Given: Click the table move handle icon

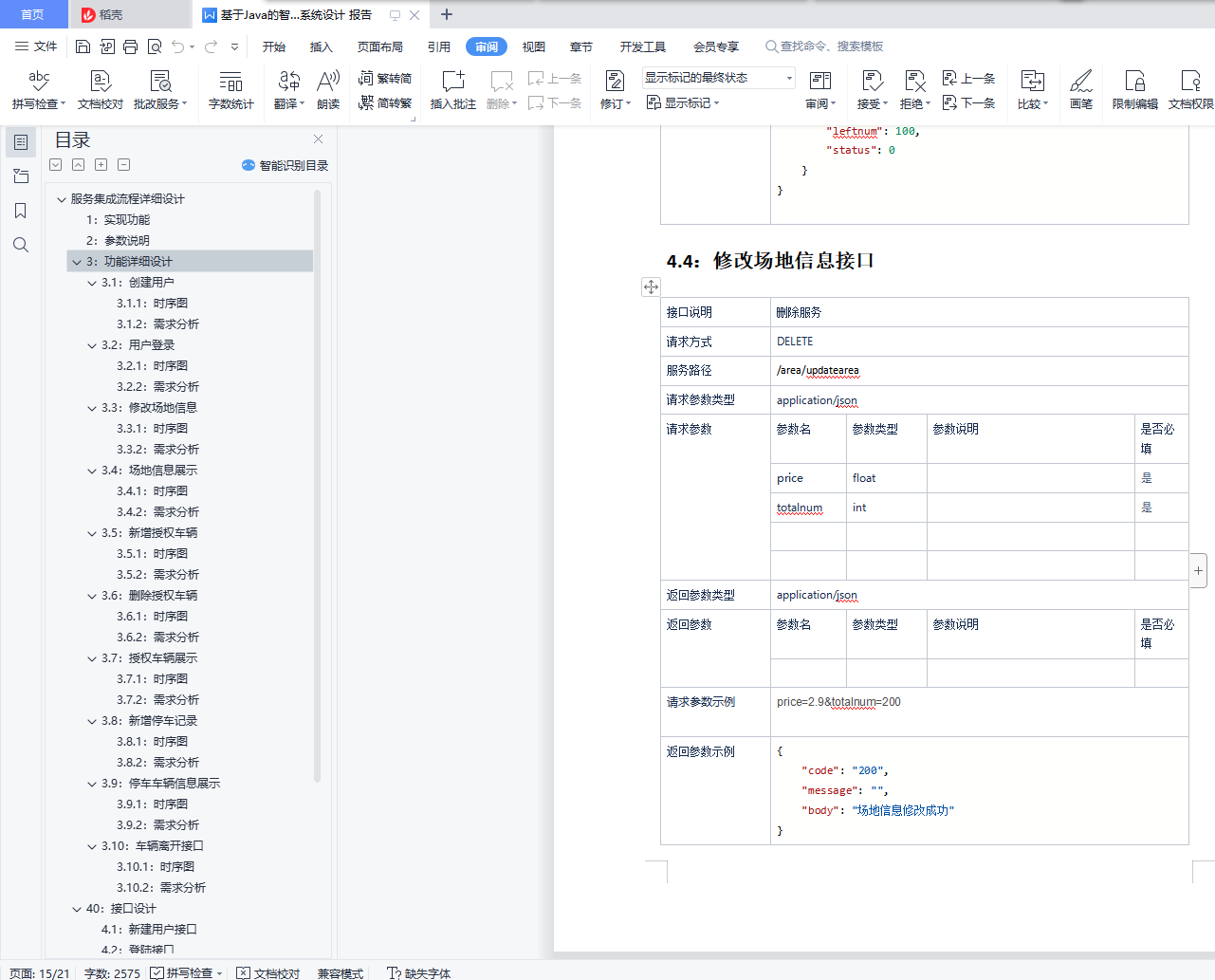Looking at the screenshot, I should 651,287.
